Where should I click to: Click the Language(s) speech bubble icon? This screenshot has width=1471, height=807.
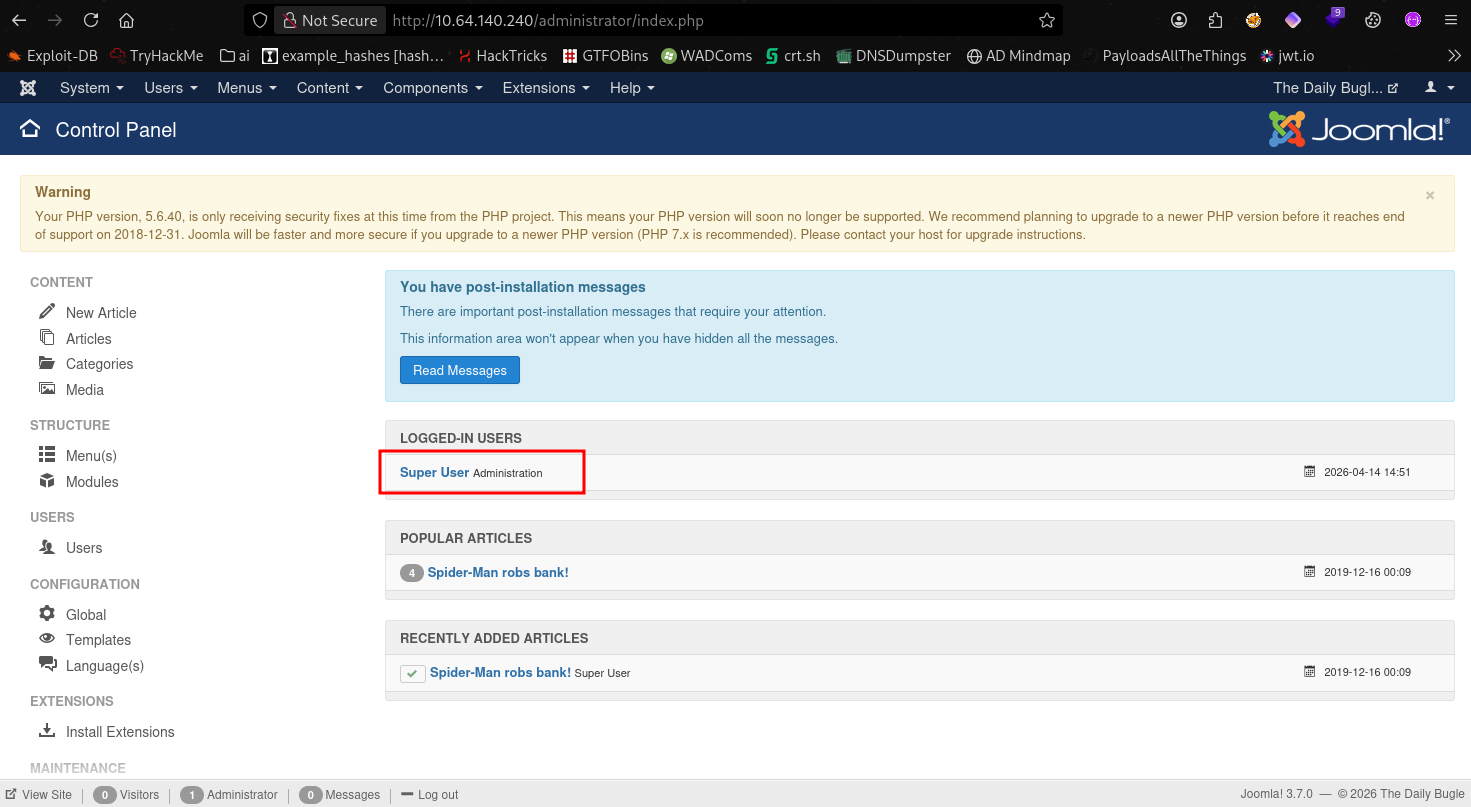coord(47,665)
